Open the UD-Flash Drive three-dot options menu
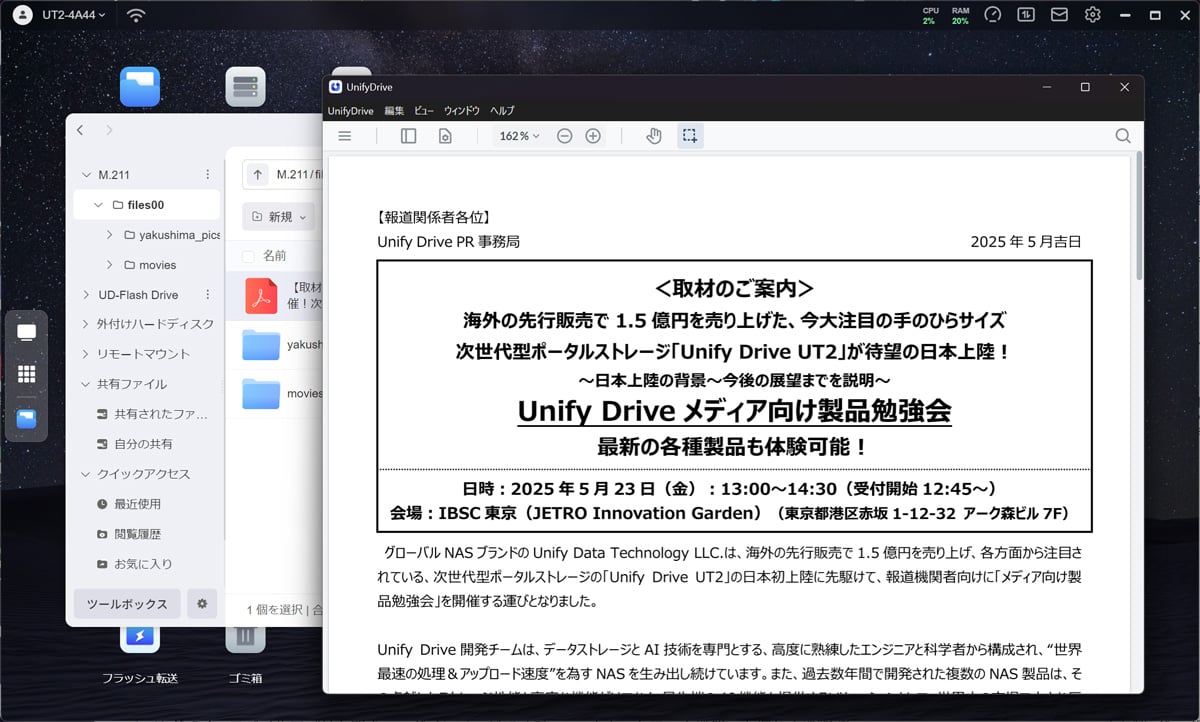This screenshot has width=1200, height=722. click(208, 295)
